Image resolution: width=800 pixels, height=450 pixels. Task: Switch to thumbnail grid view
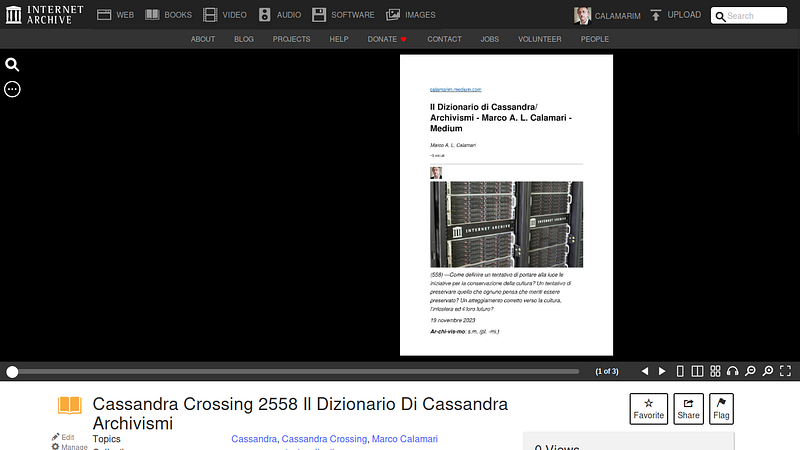(x=715, y=371)
